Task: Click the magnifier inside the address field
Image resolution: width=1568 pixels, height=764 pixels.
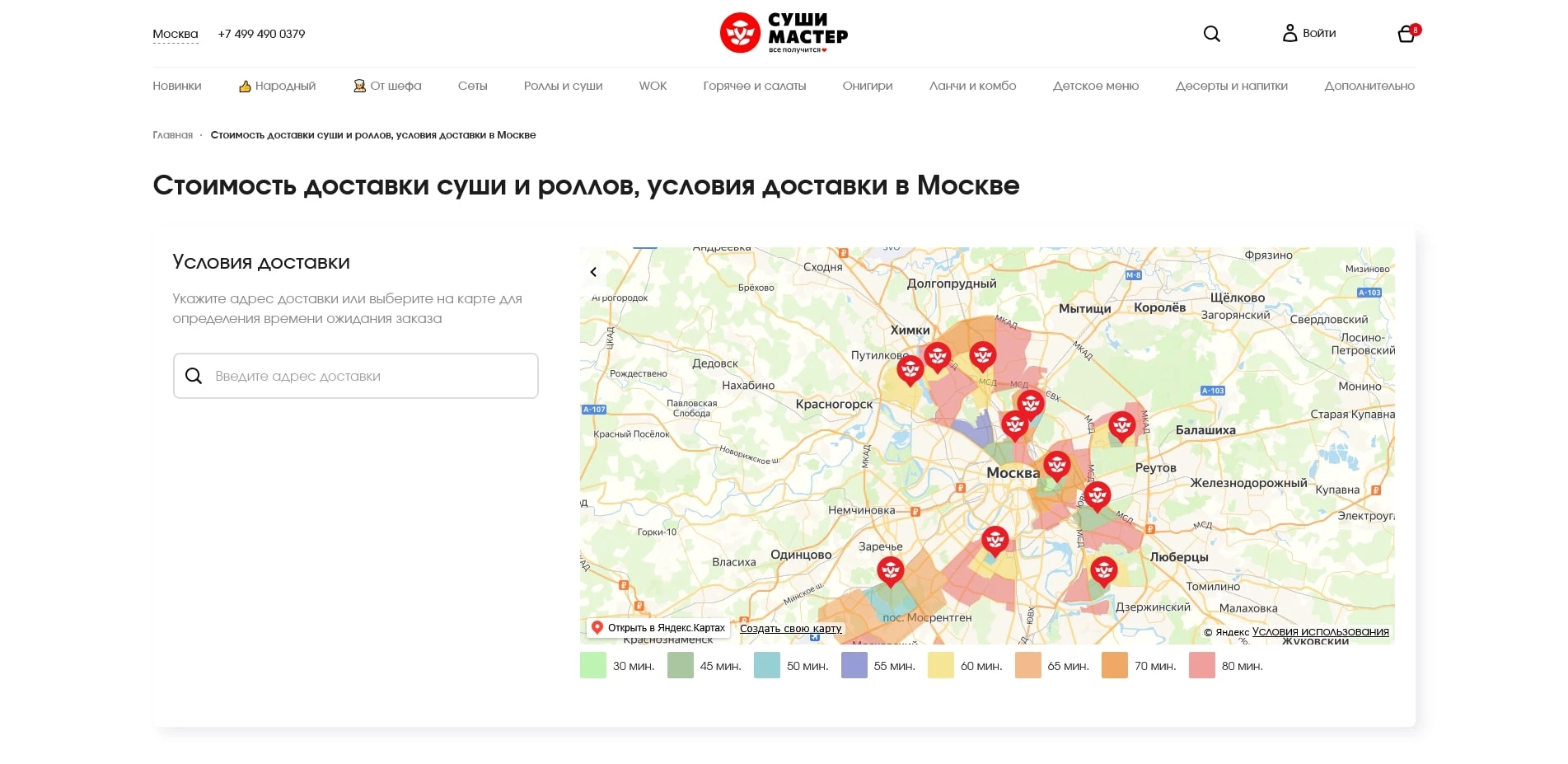Action: point(194,376)
